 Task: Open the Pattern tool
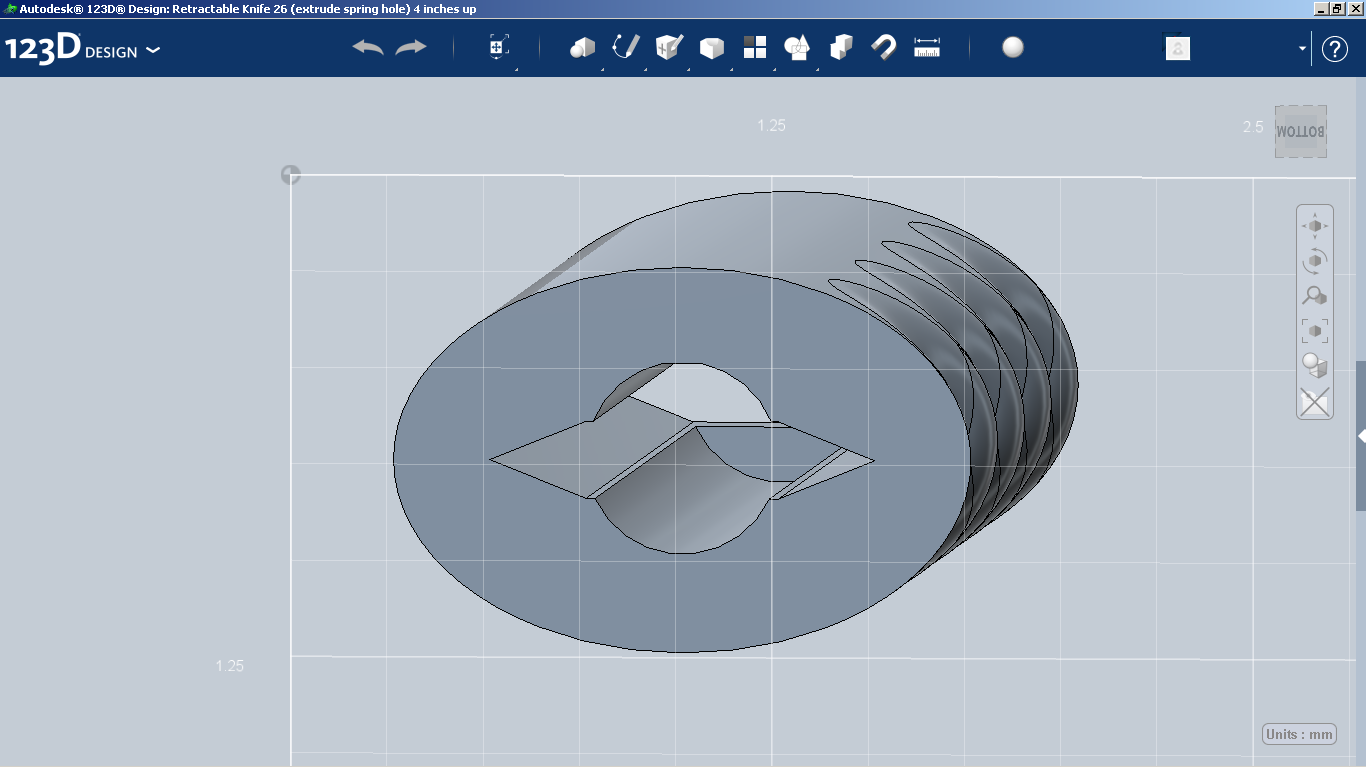(754, 47)
